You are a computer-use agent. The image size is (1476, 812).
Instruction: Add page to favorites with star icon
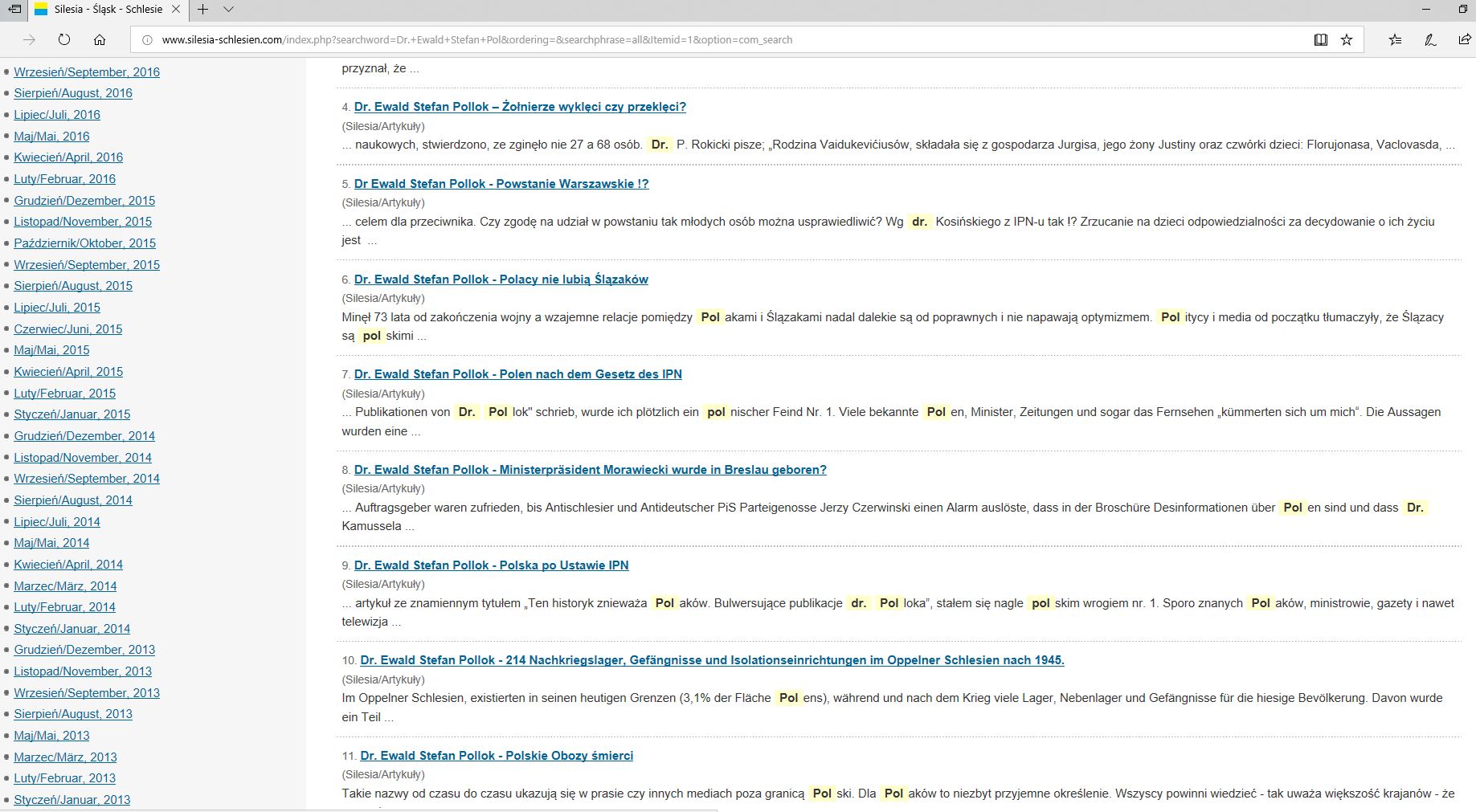pos(1347,39)
